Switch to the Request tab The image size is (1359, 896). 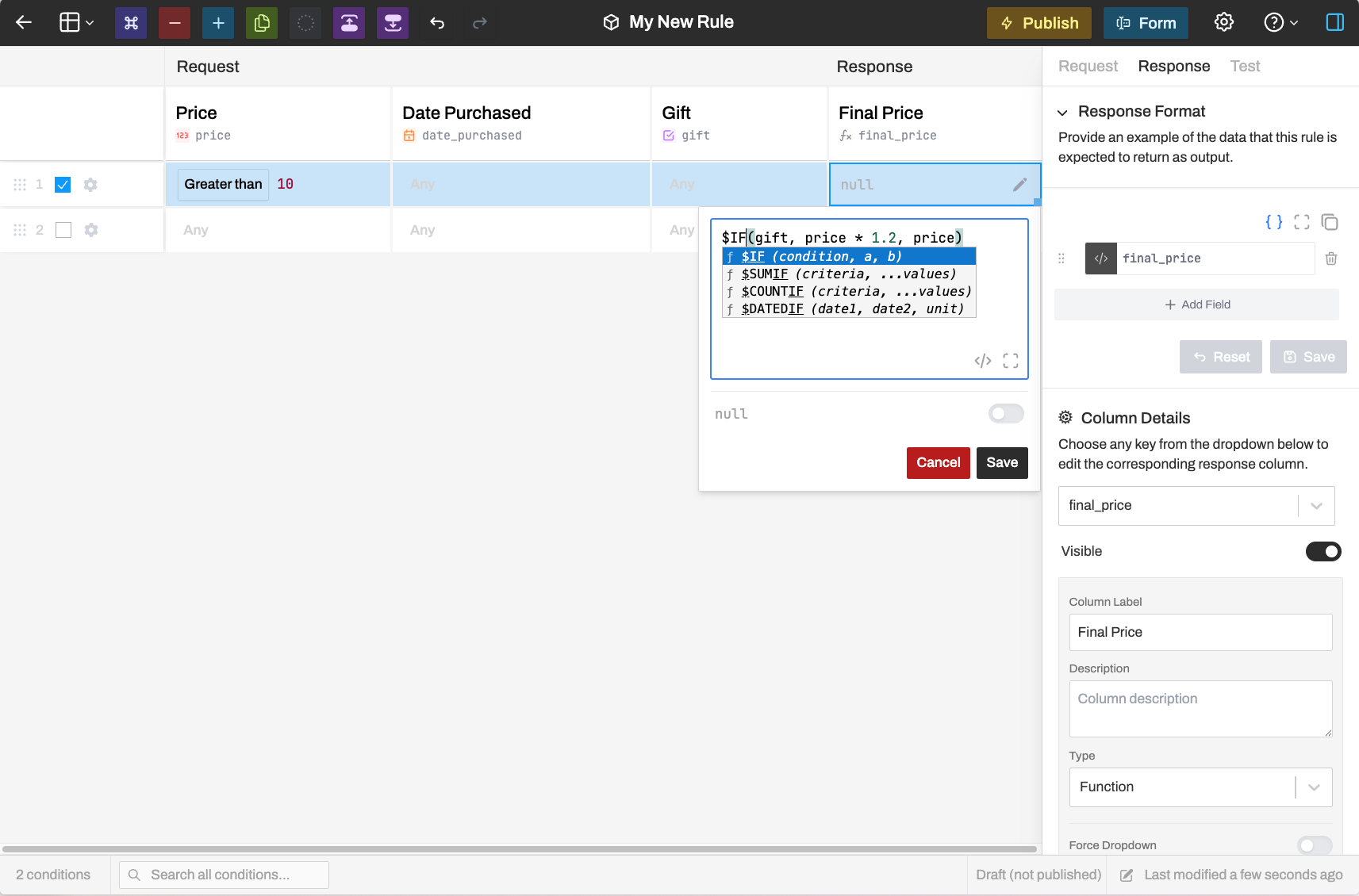point(1088,67)
